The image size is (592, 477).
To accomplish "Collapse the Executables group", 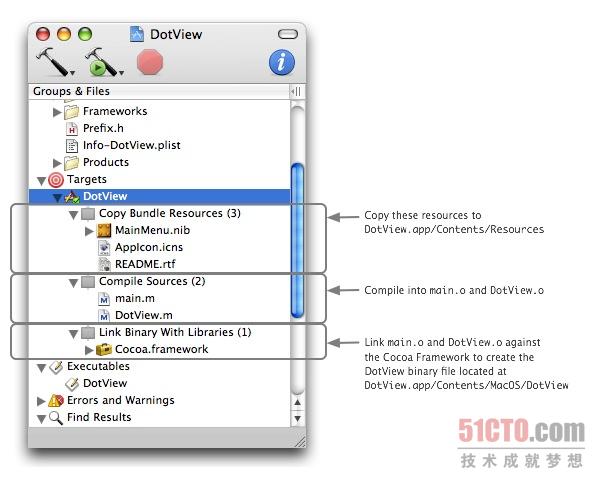I will point(42,368).
